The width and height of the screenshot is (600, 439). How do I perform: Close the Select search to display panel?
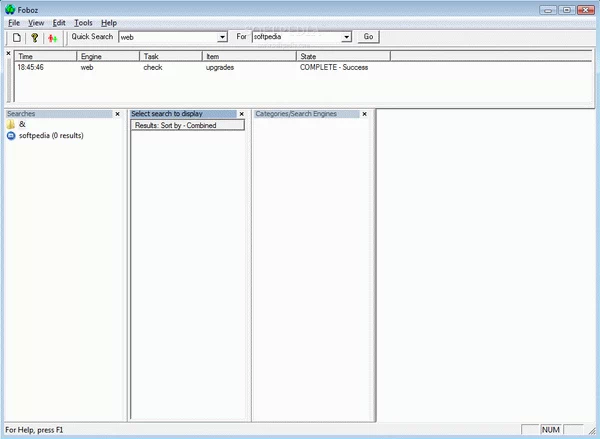pyautogui.click(x=241, y=114)
